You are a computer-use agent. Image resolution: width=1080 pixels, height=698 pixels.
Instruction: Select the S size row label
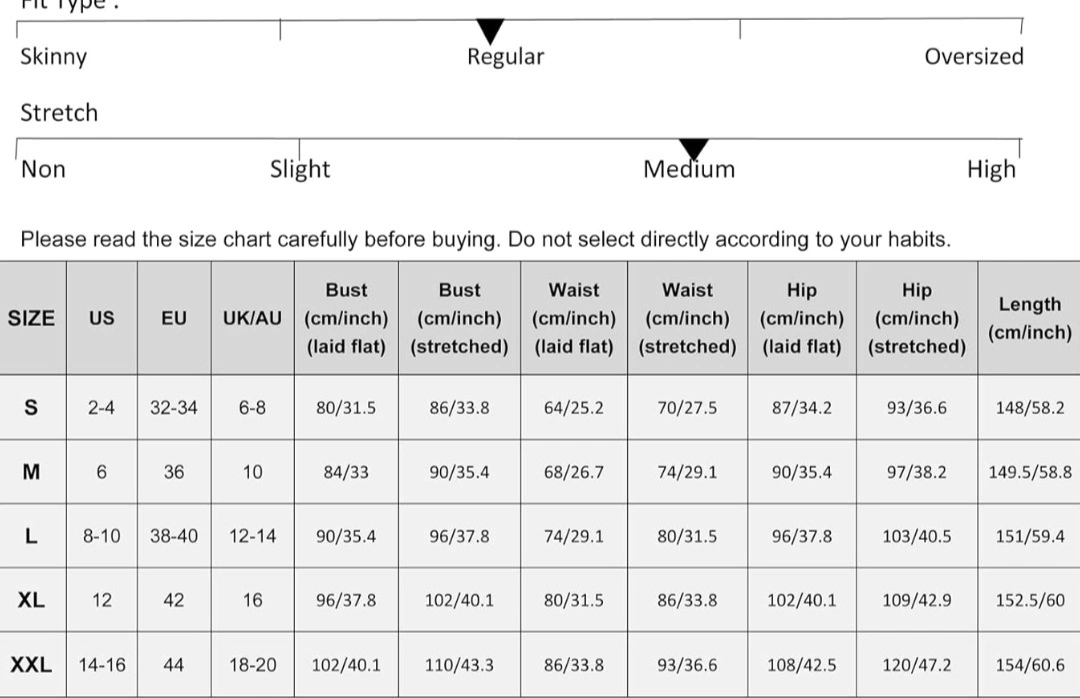(32, 407)
